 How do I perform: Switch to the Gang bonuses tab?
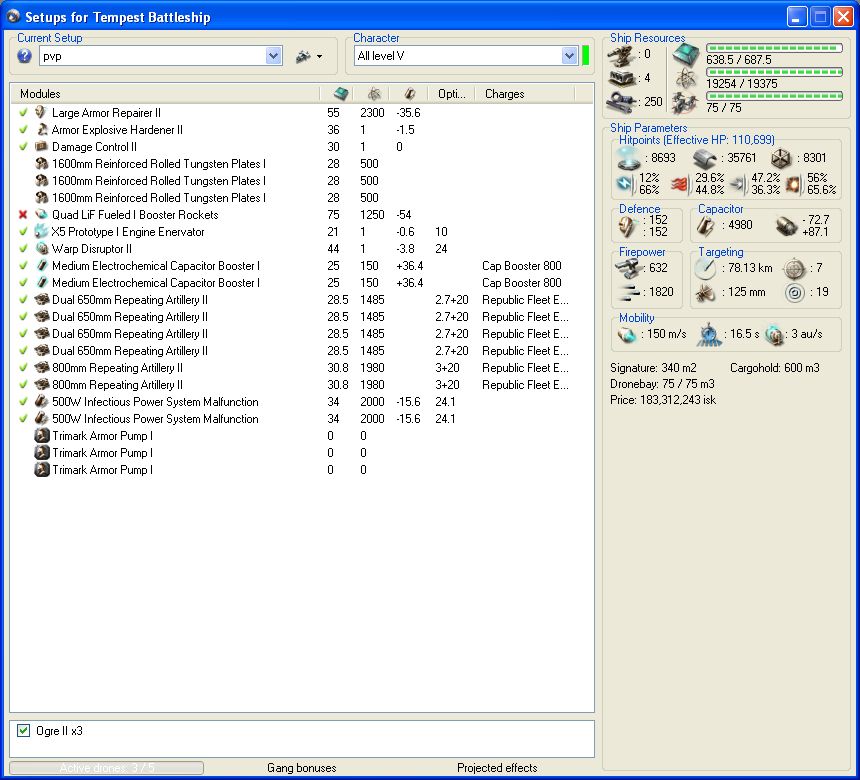[x=301, y=768]
